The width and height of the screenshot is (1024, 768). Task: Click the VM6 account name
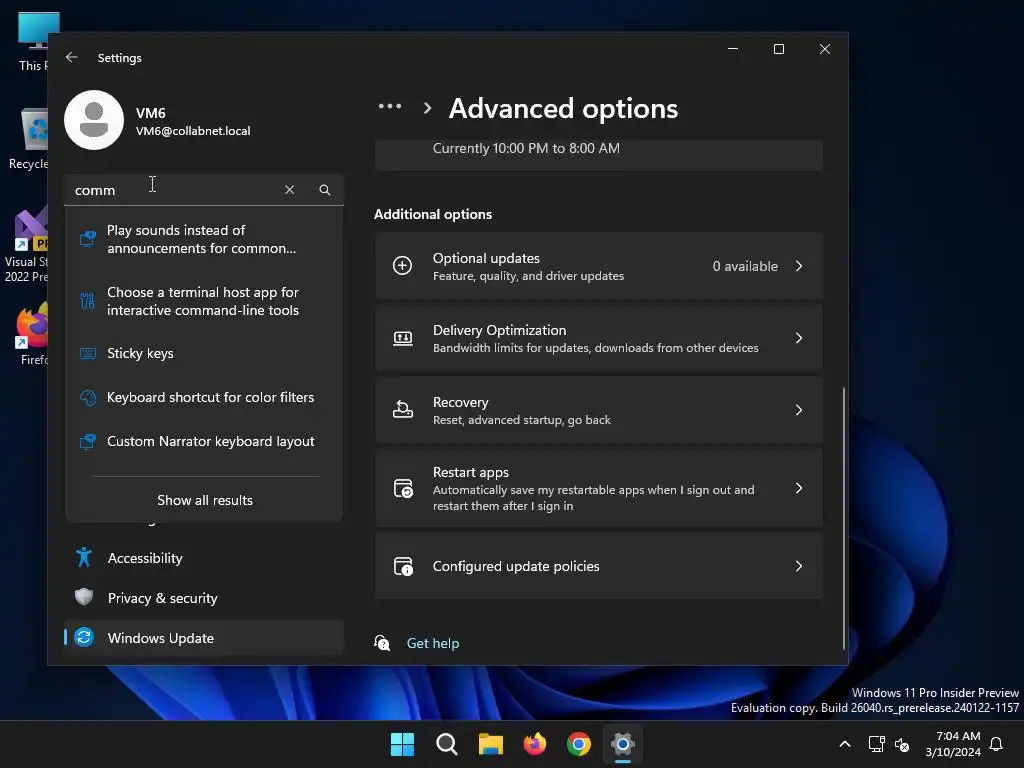151,113
